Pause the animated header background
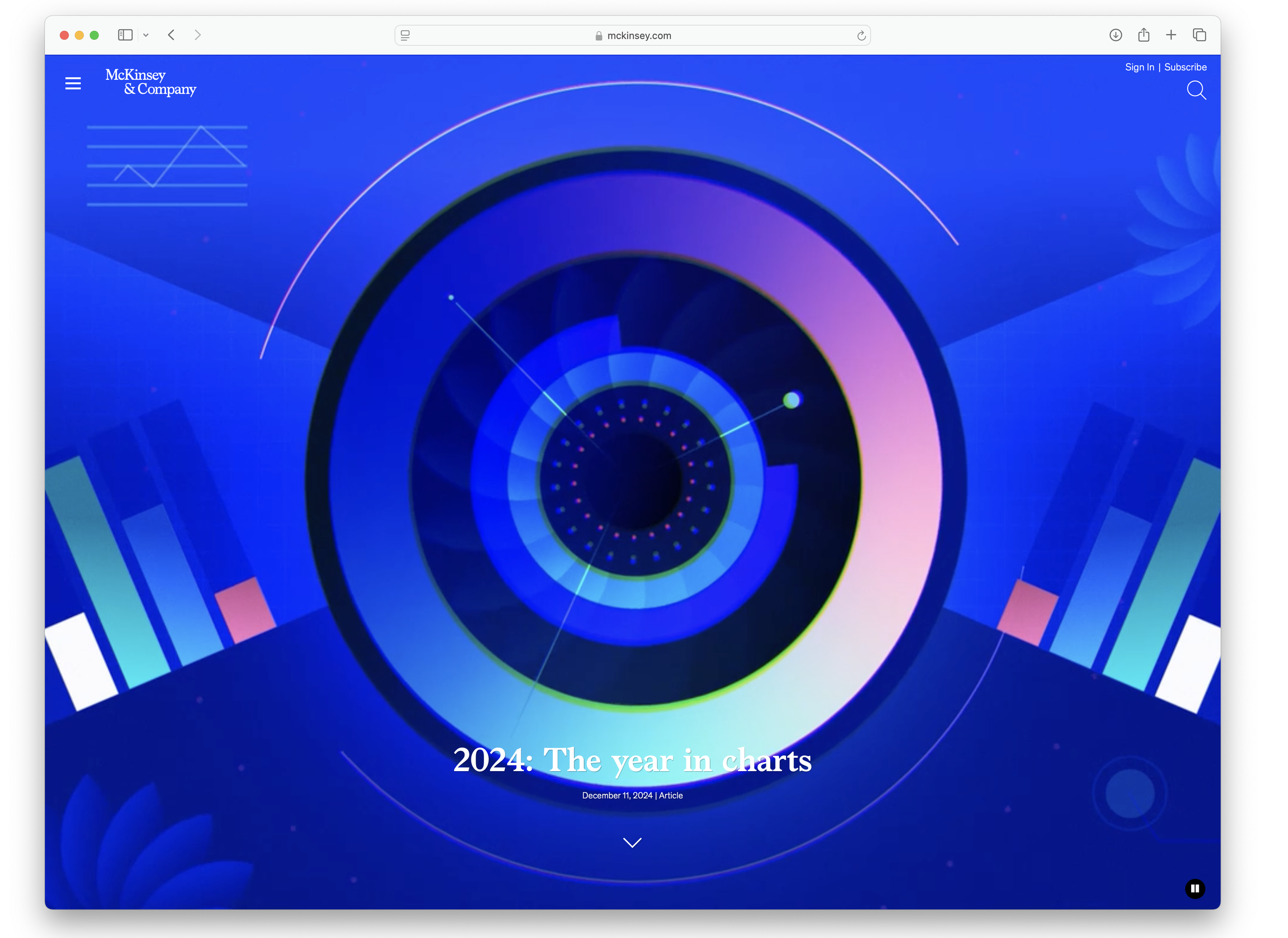The height and width of the screenshot is (938, 1288). (x=1194, y=889)
